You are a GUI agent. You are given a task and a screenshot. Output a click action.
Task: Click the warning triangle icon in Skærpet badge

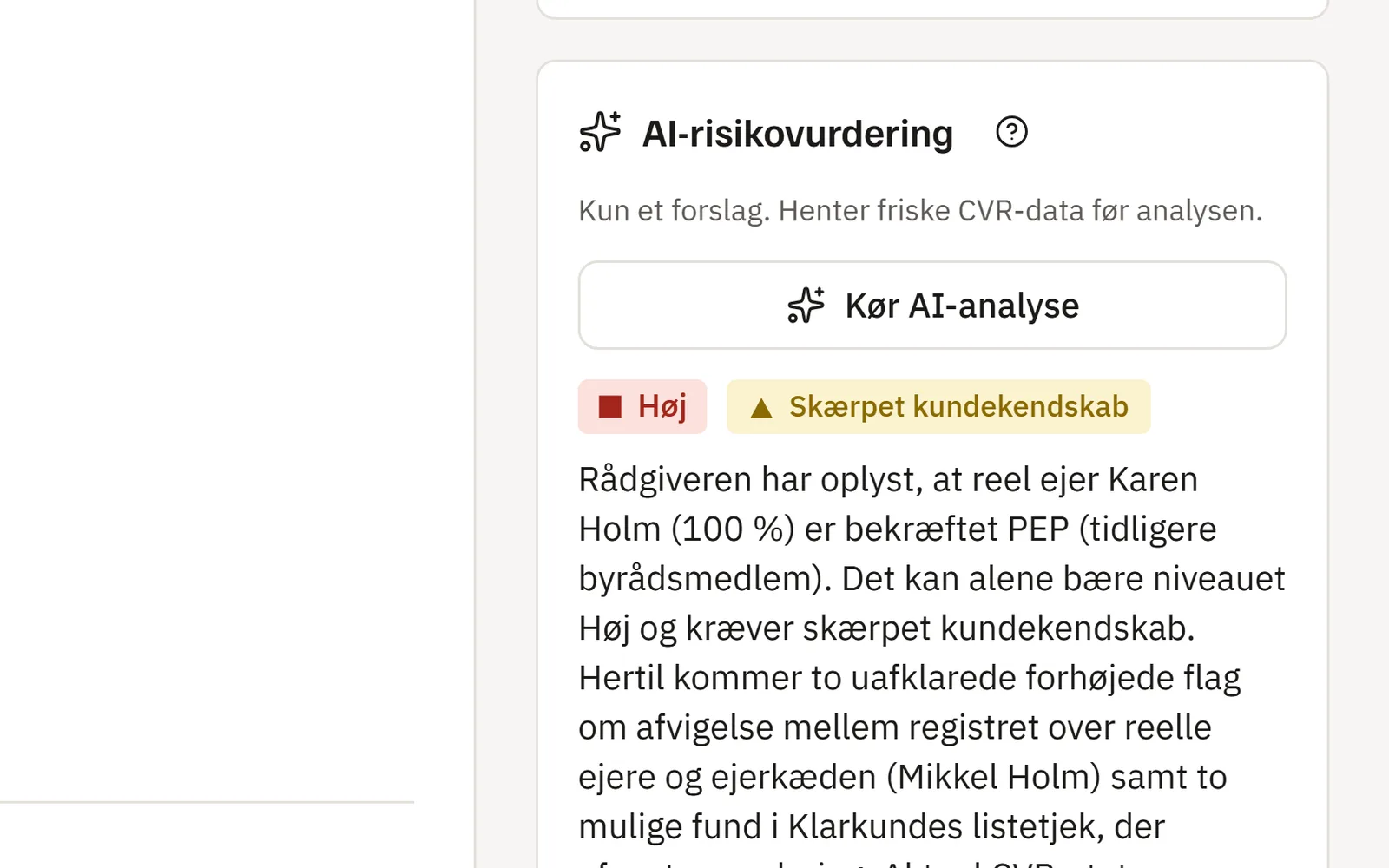point(761,408)
